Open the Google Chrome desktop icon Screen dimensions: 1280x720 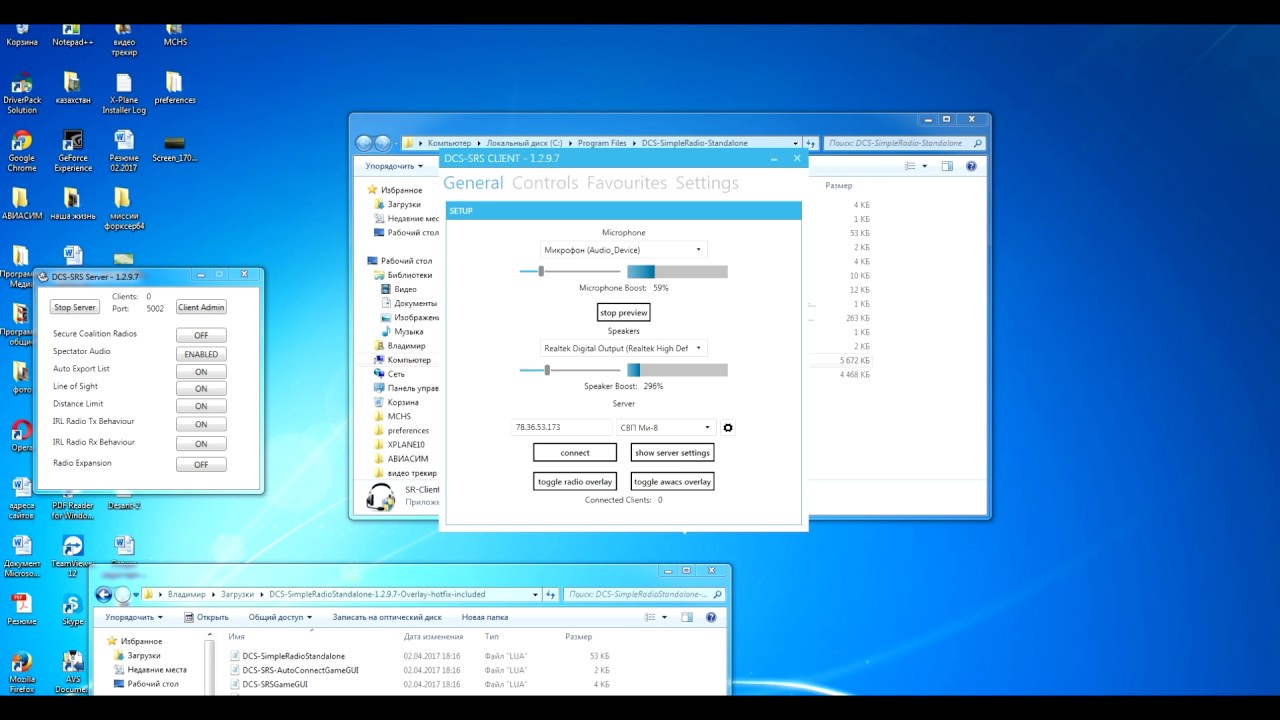(21, 150)
